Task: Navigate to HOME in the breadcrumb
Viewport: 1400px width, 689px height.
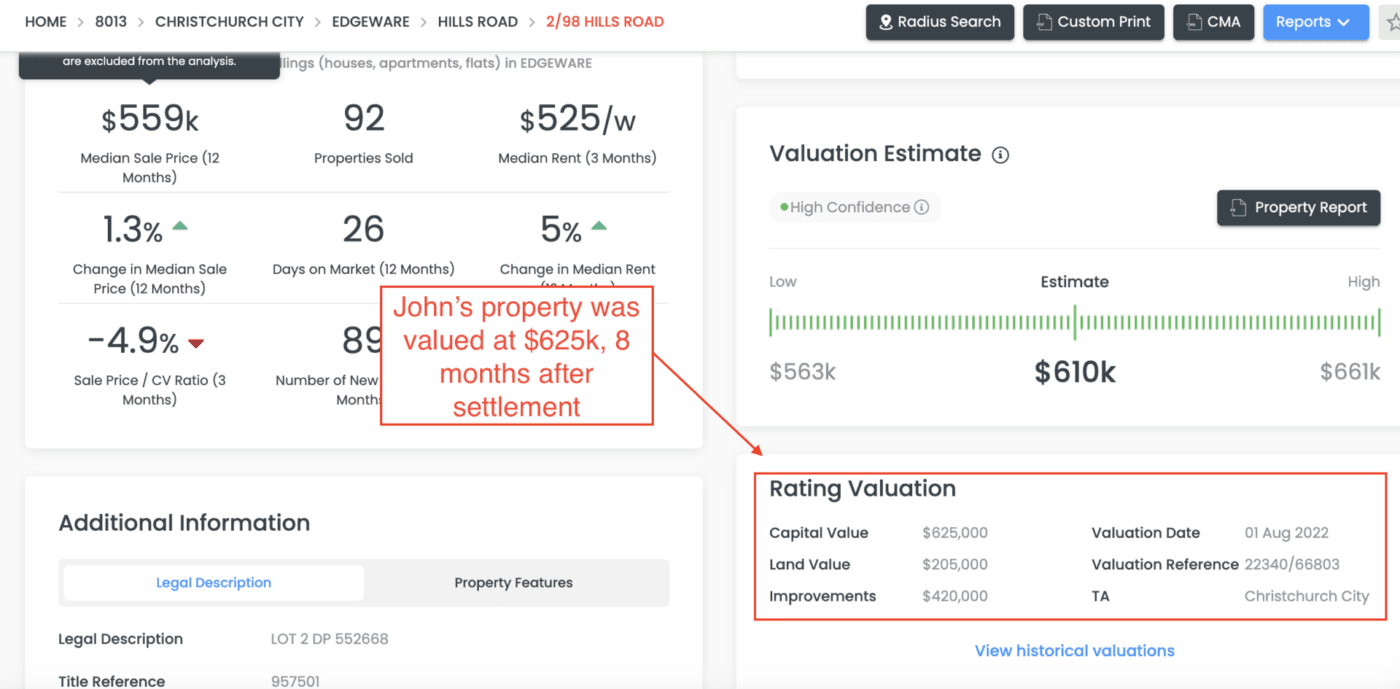Action: [45, 21]
